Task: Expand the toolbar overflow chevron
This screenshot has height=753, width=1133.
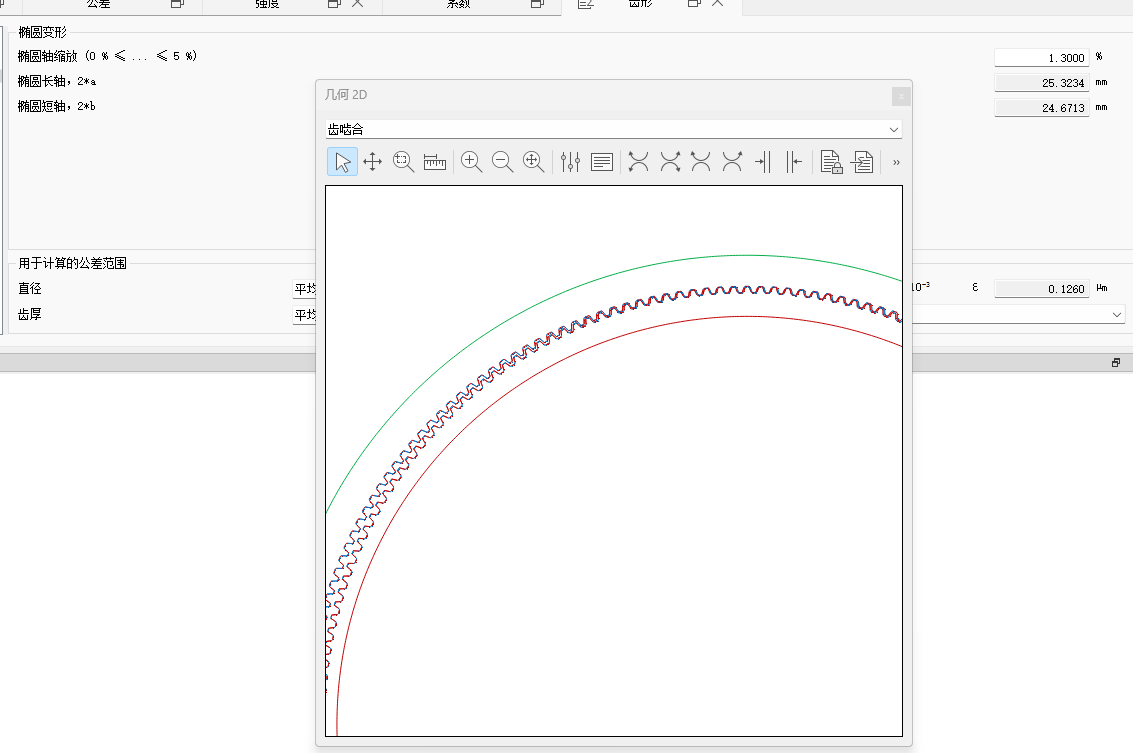Action: click(x=896, y=162)
